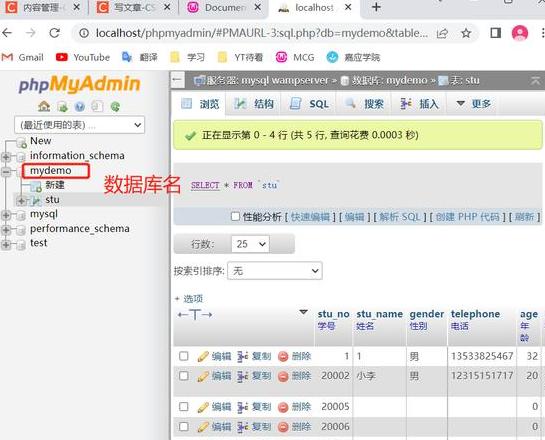Click the pencil icon for row with stu_no 1
This screenshot has height=440, width=545.
point(203,356)
